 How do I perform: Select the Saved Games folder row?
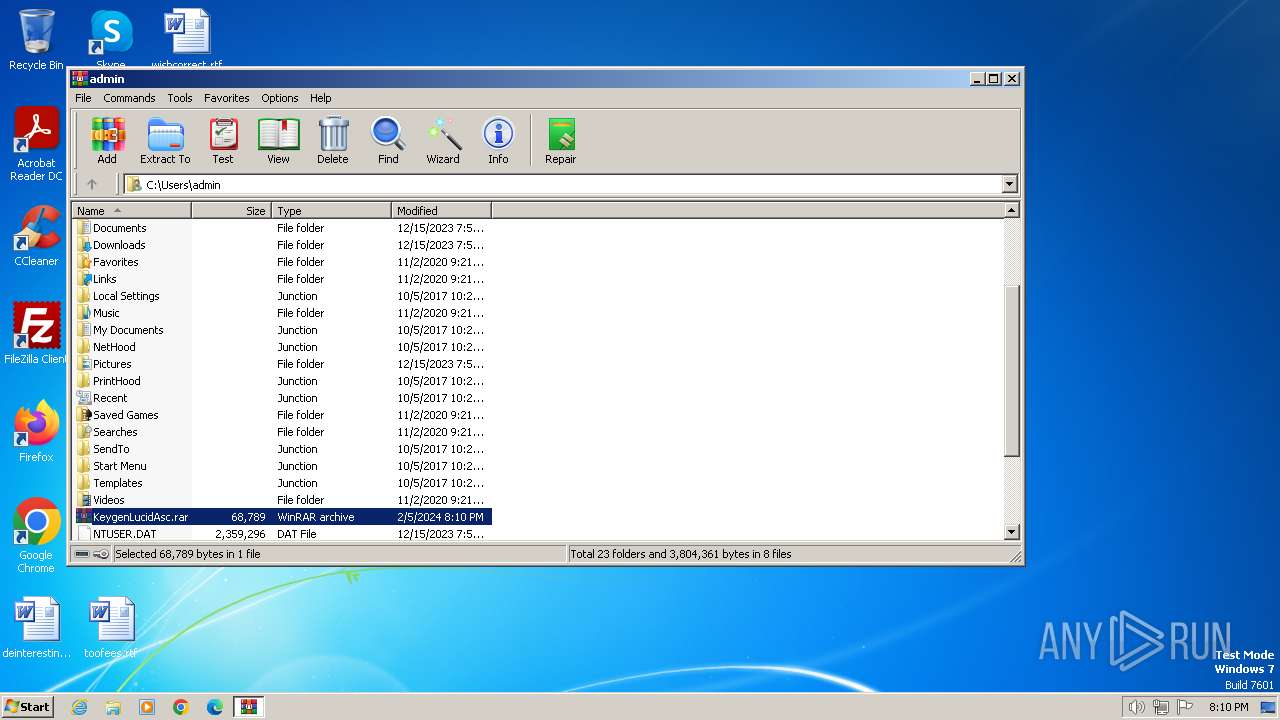click(x=282, y=415)
